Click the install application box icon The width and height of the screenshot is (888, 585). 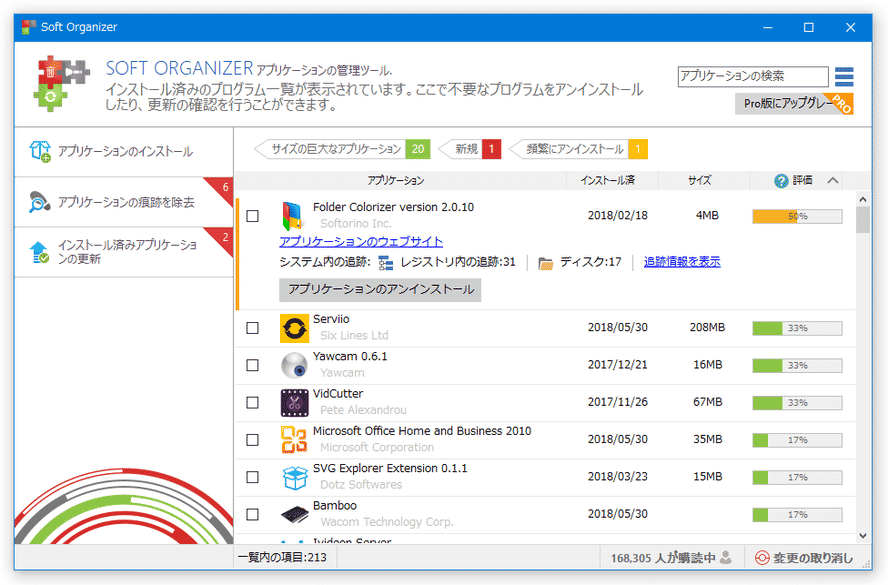pos(40,151)
